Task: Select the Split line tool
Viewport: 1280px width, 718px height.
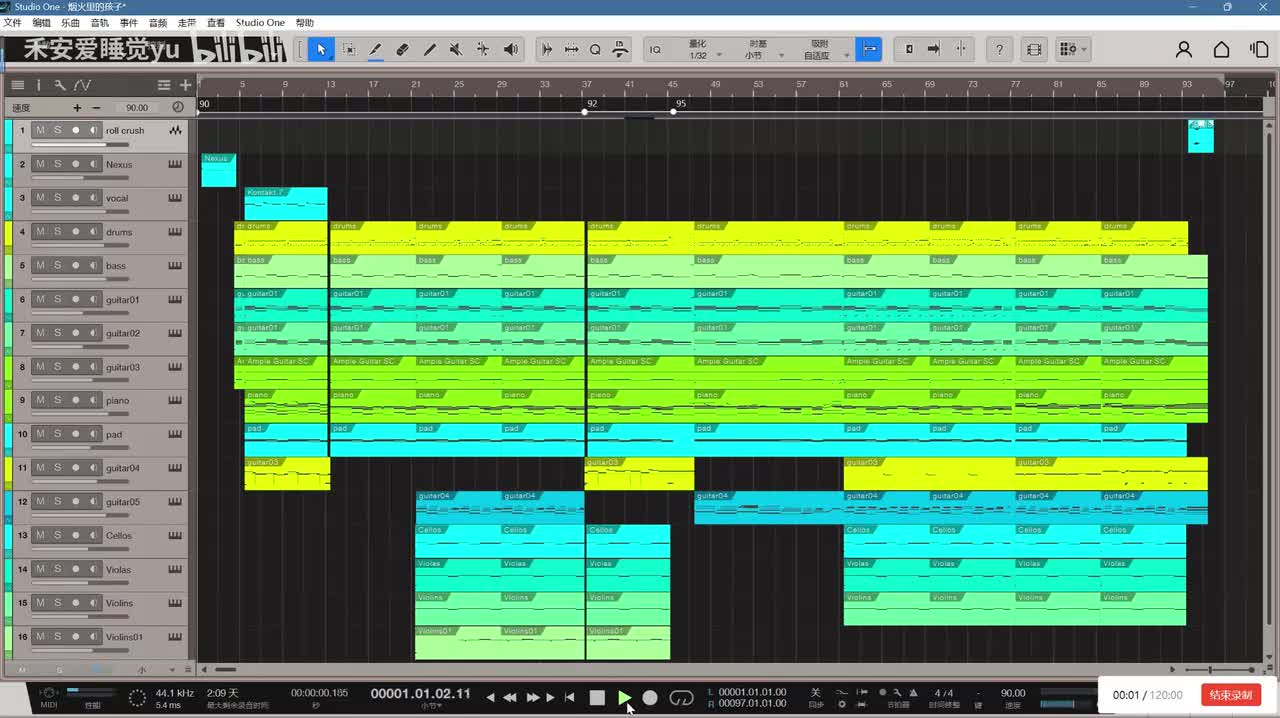Action: (430, 49)
